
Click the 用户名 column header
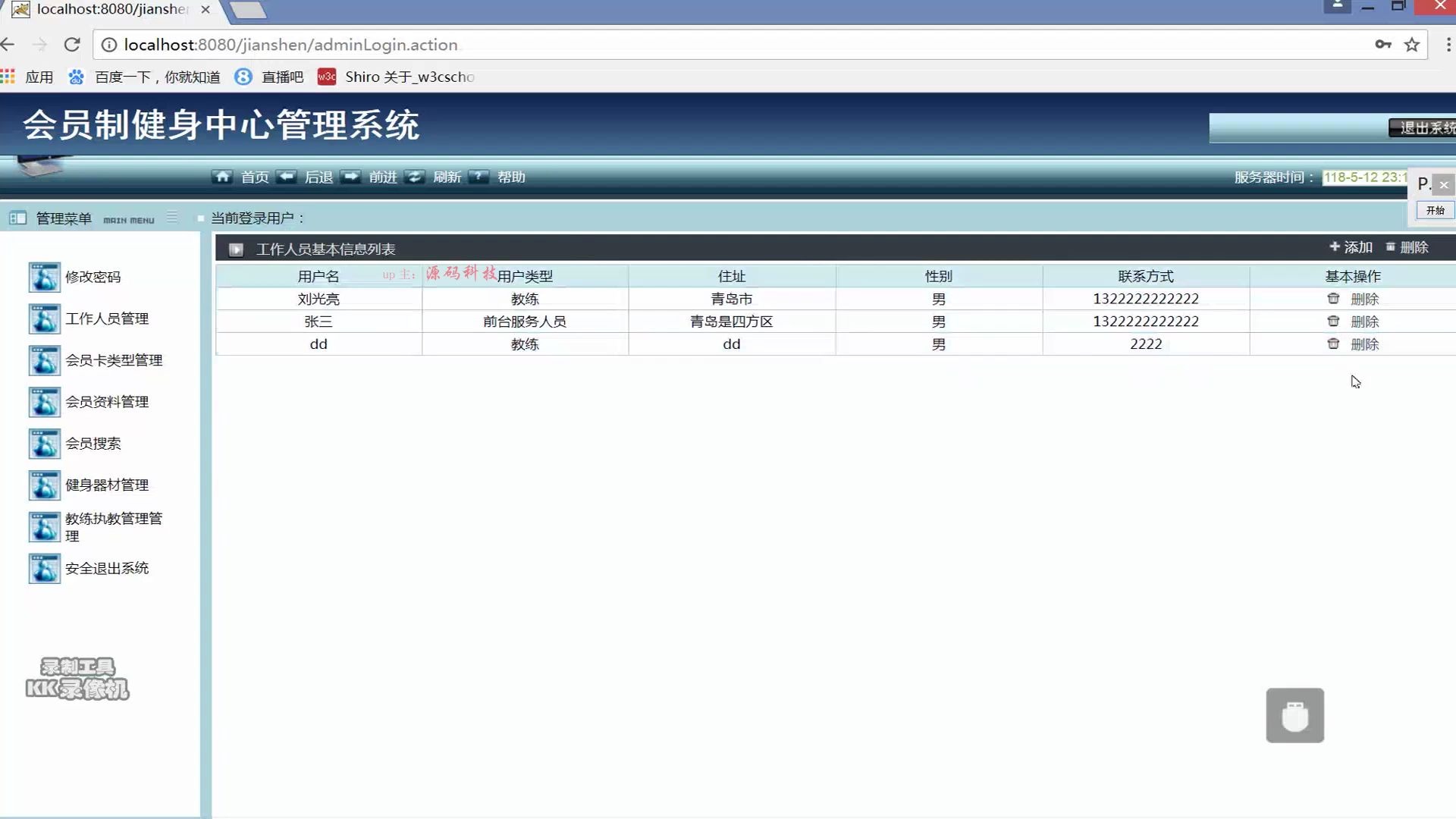click(x=318, y=276)
